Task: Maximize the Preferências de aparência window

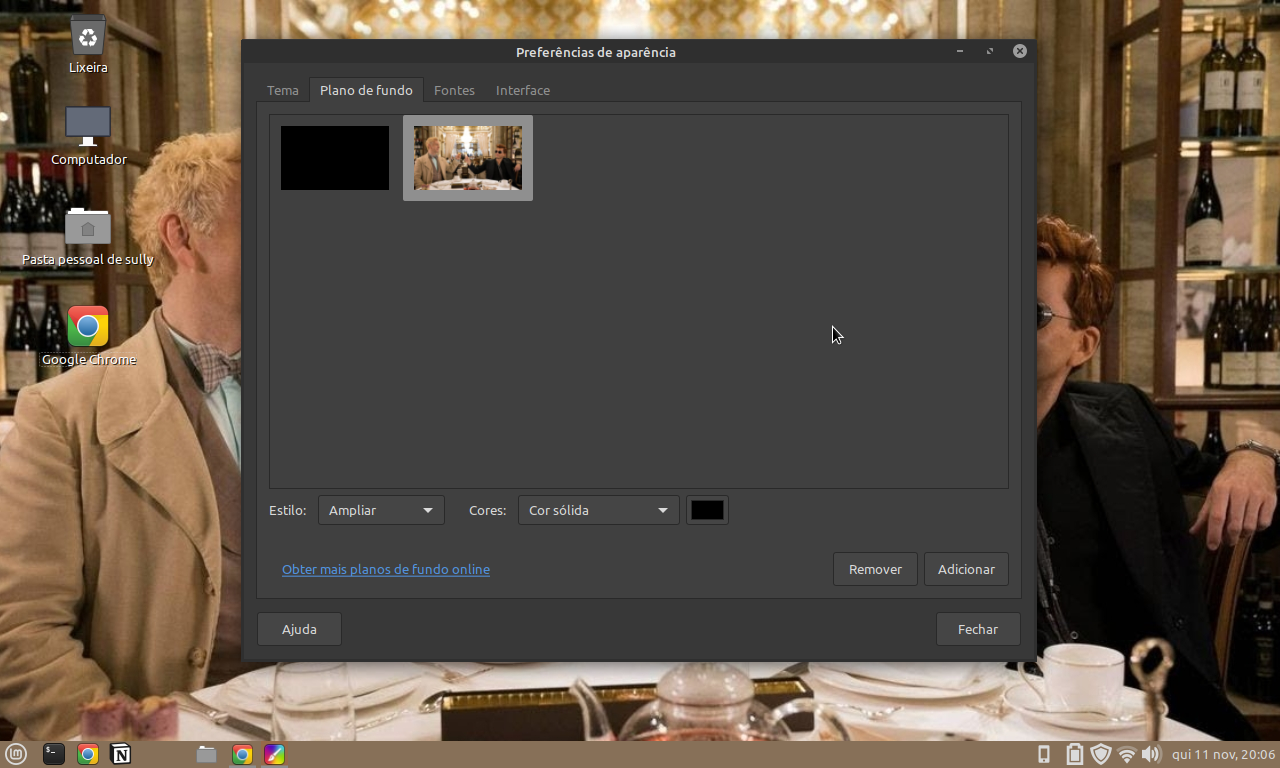Action: (x=990, y=51)
